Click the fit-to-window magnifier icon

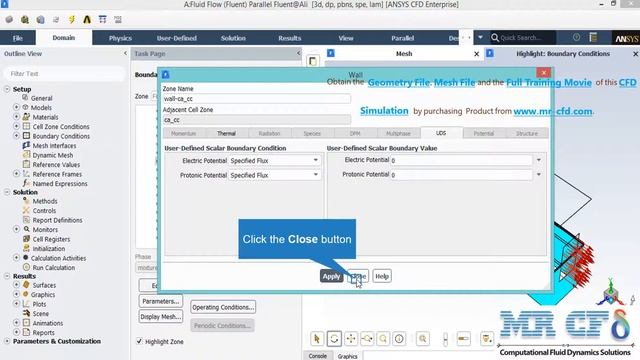click(x=423, y=338)
